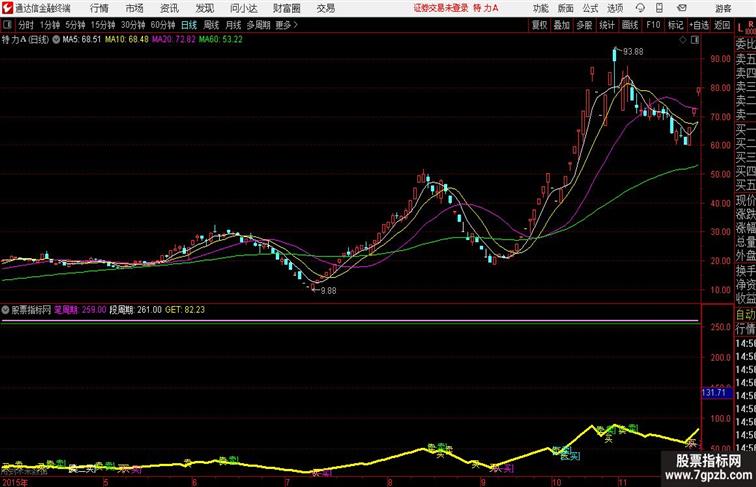Open the customer service headset icon
This screenshot has width=756, height=487.
[x=640, y=8]
